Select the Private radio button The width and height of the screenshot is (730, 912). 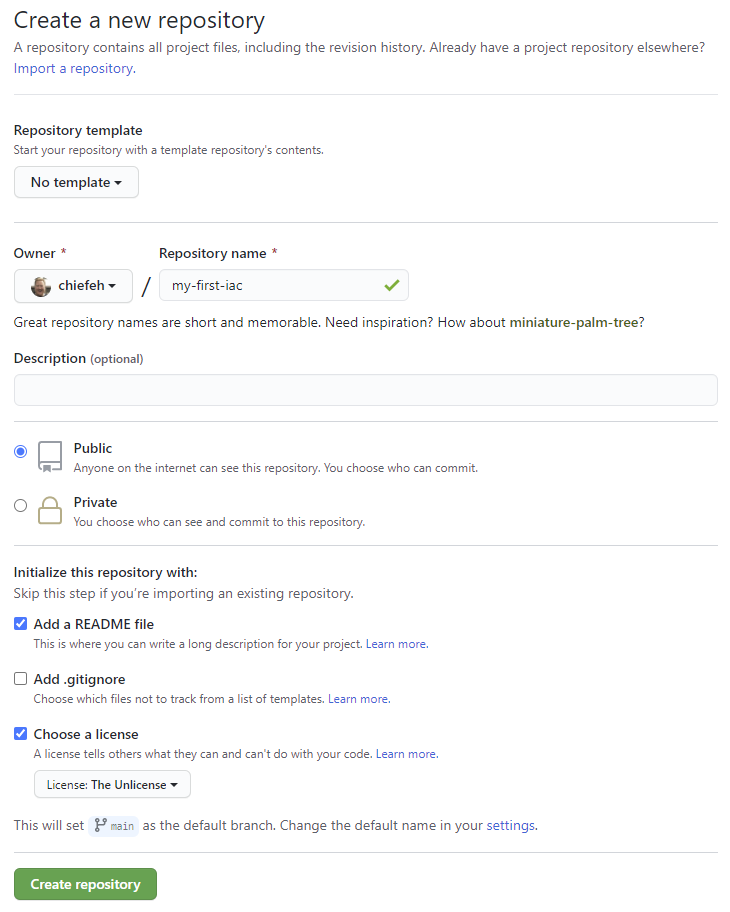(21, 506)
